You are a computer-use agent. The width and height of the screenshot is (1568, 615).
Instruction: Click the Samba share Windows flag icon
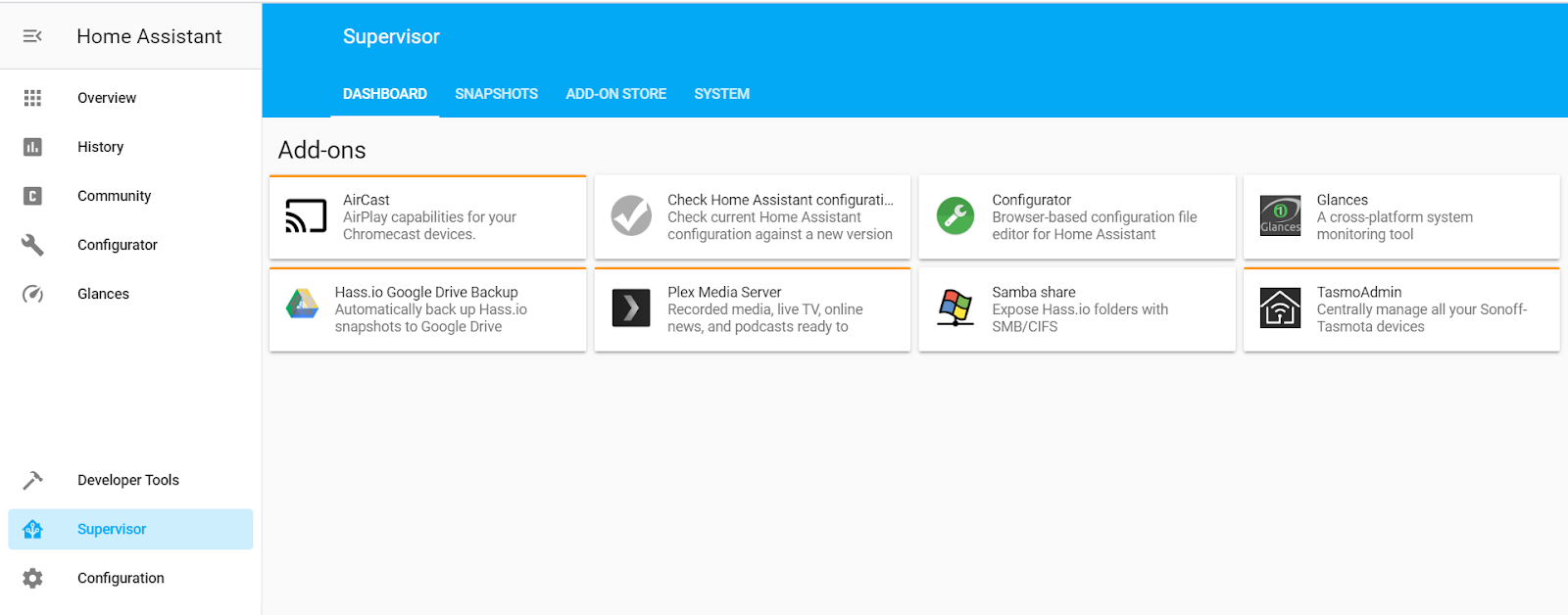point(955,307)
